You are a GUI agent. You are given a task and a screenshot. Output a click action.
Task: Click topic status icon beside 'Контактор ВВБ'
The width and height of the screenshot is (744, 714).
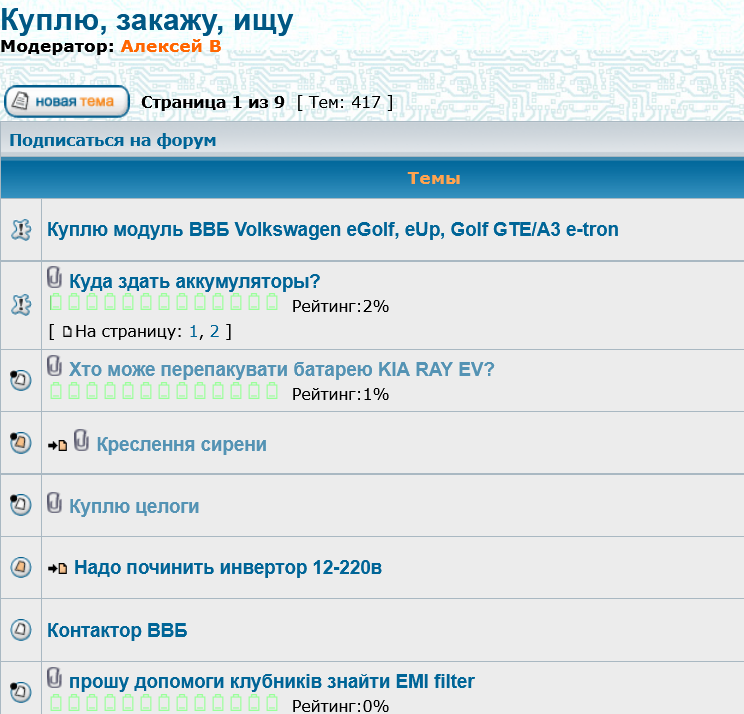(x=20, y=630)
